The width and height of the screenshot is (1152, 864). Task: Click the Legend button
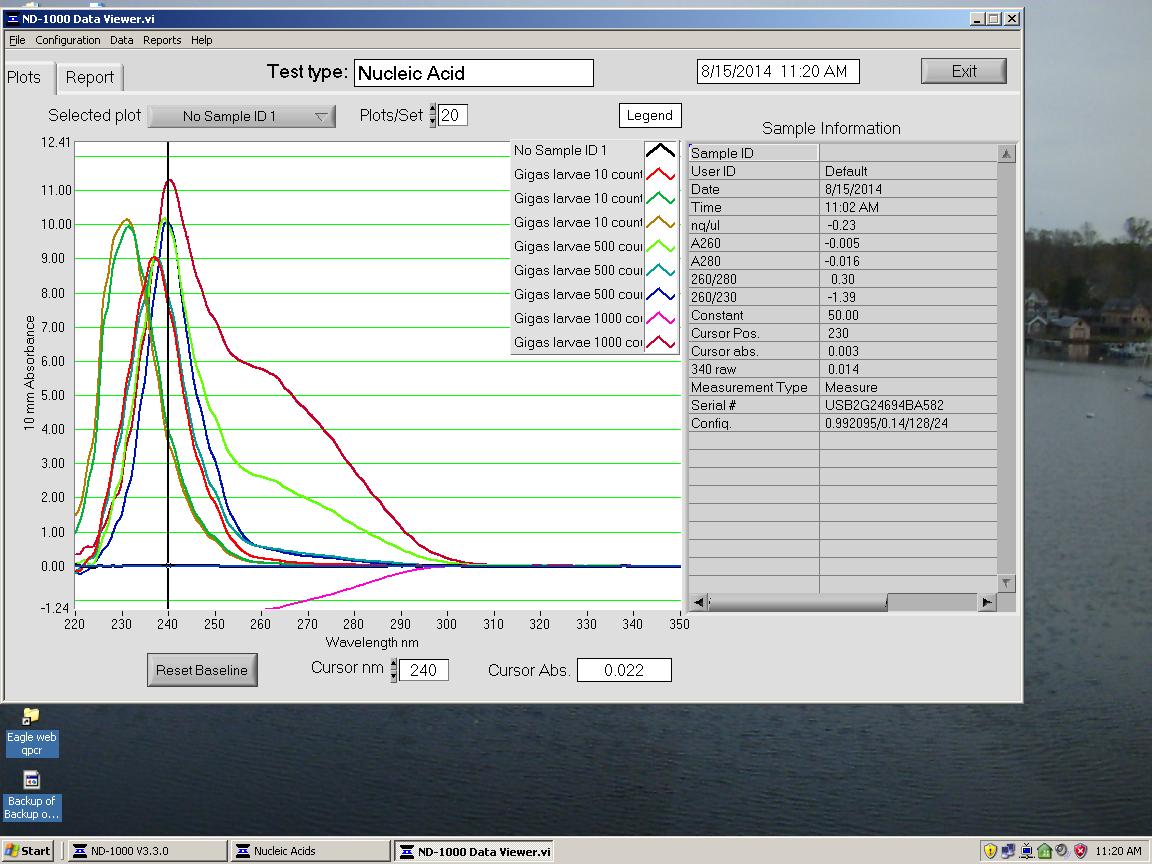(649, 115)
